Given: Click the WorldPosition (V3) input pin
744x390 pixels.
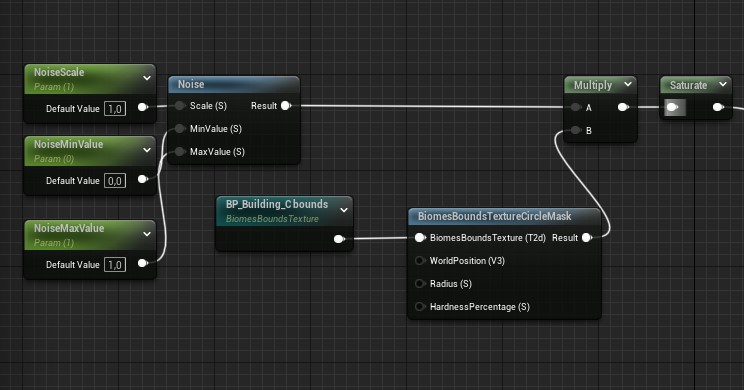Looking at the screenshot, I should point(419,260).
